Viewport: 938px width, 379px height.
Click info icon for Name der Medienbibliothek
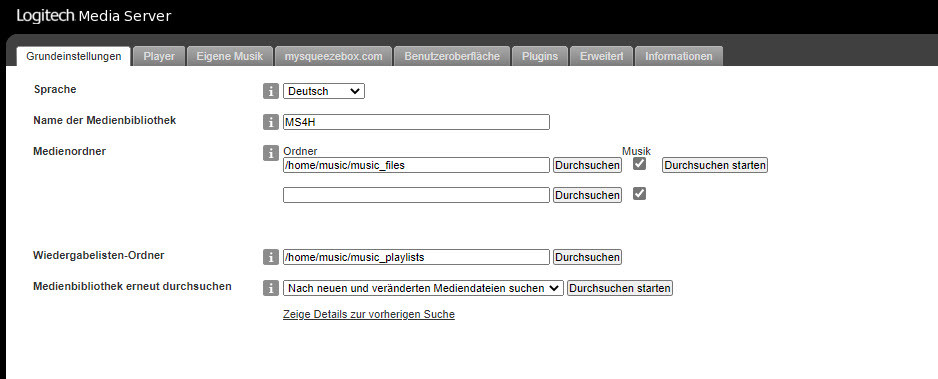point(271,122)
